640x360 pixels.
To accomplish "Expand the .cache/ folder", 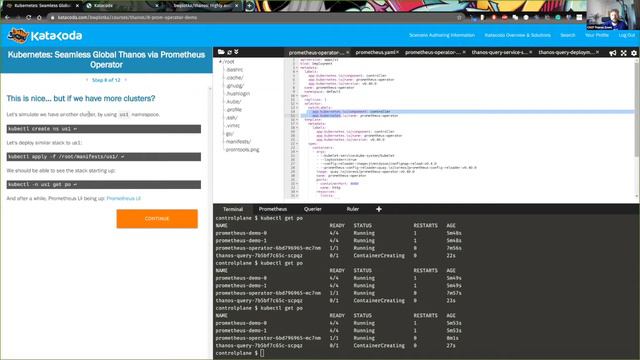I will pos(235,78).
